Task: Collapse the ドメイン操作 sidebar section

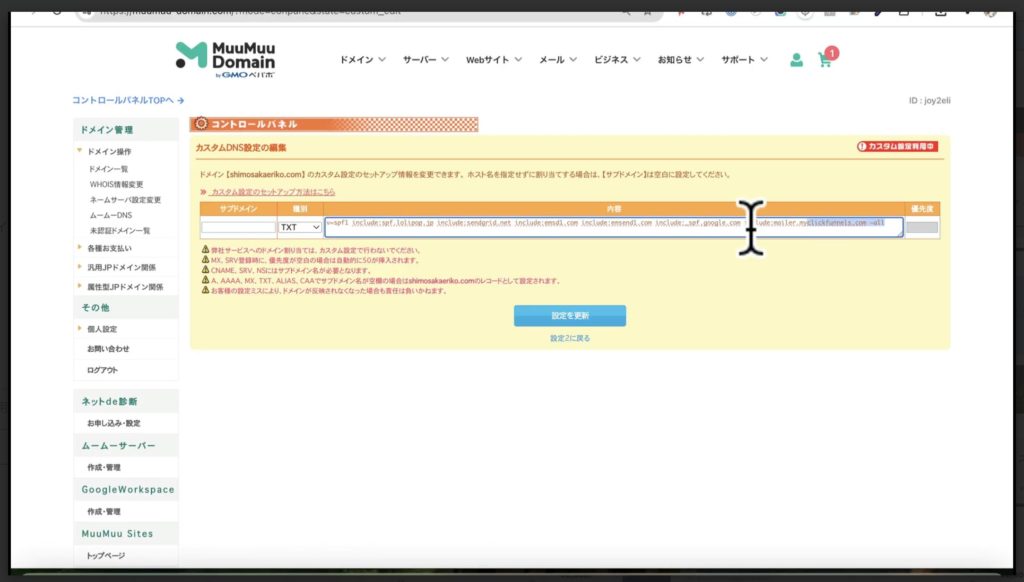Action: [x=109, y=151]
